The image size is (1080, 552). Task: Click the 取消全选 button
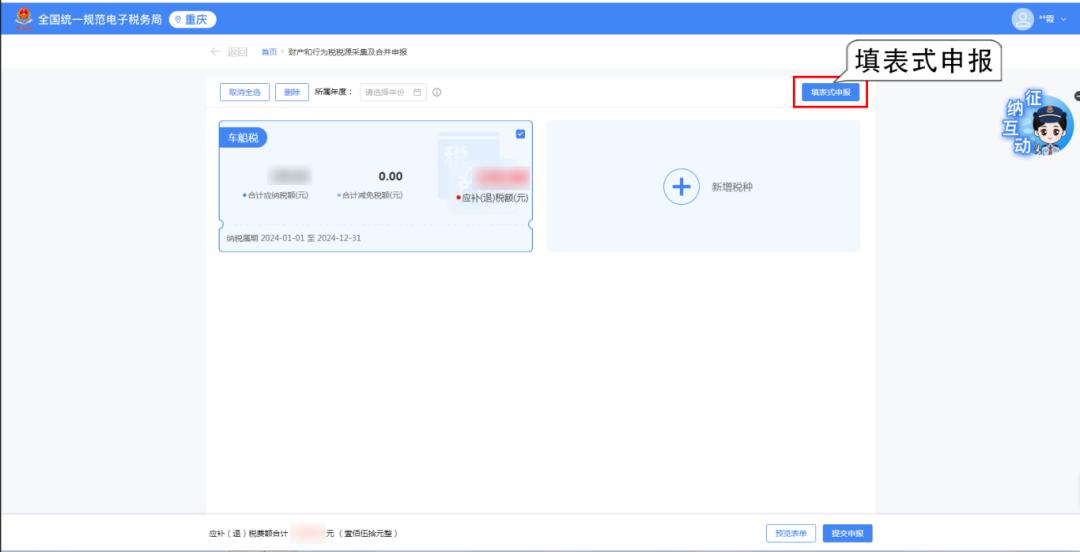tap(244, 92)
